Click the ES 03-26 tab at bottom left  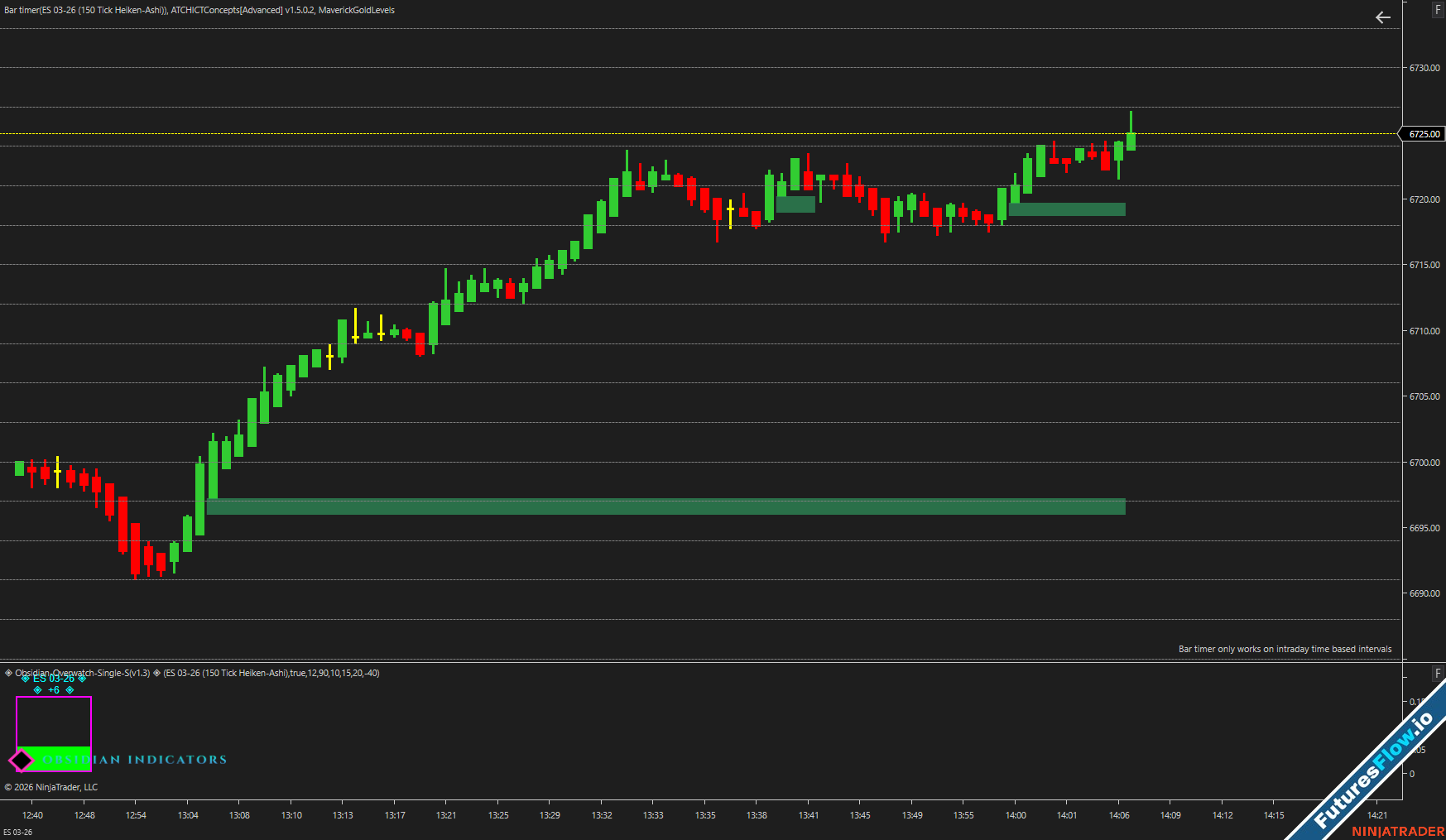click(x=17, y=832)
